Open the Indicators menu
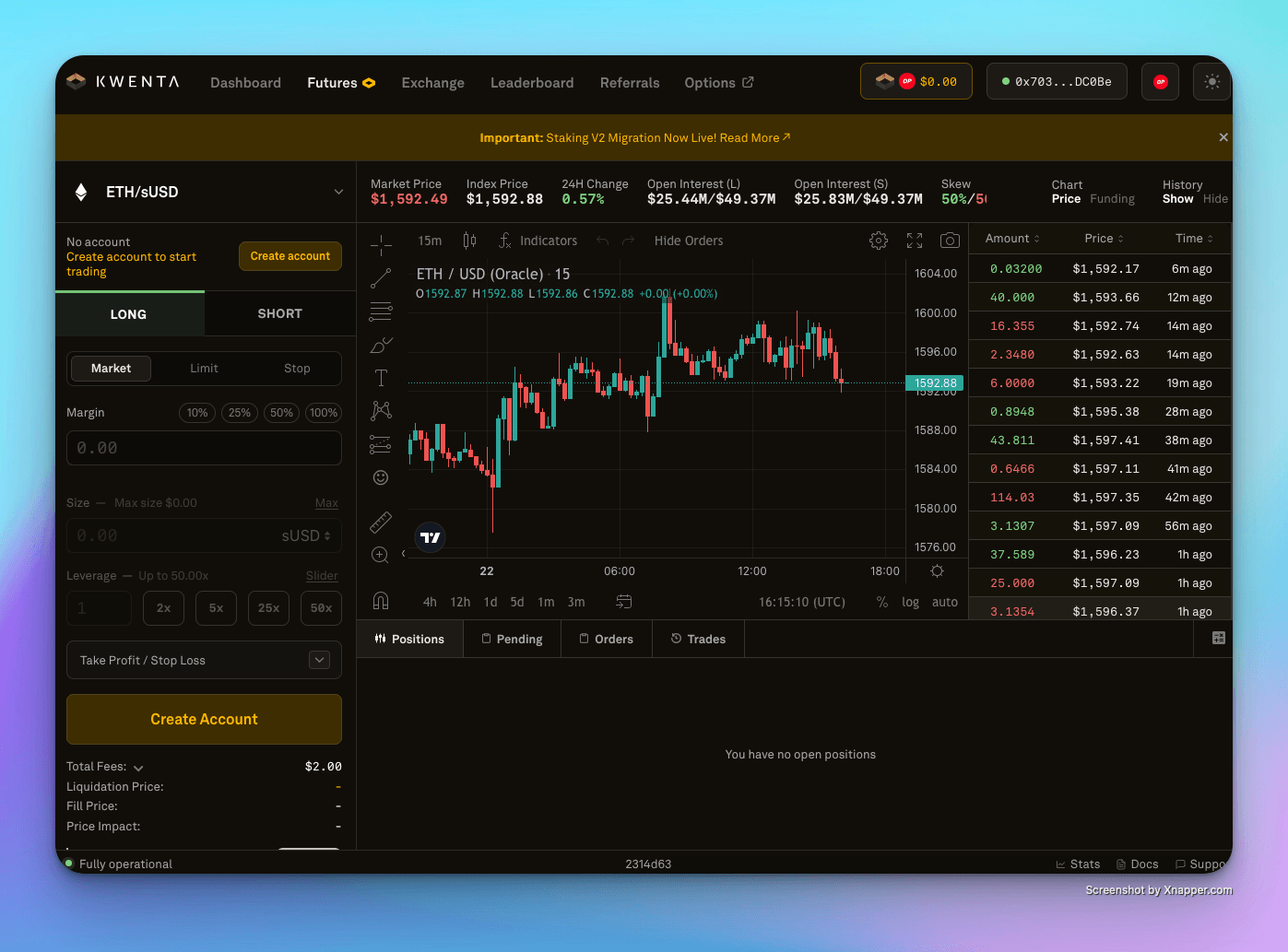 (538, 241)
